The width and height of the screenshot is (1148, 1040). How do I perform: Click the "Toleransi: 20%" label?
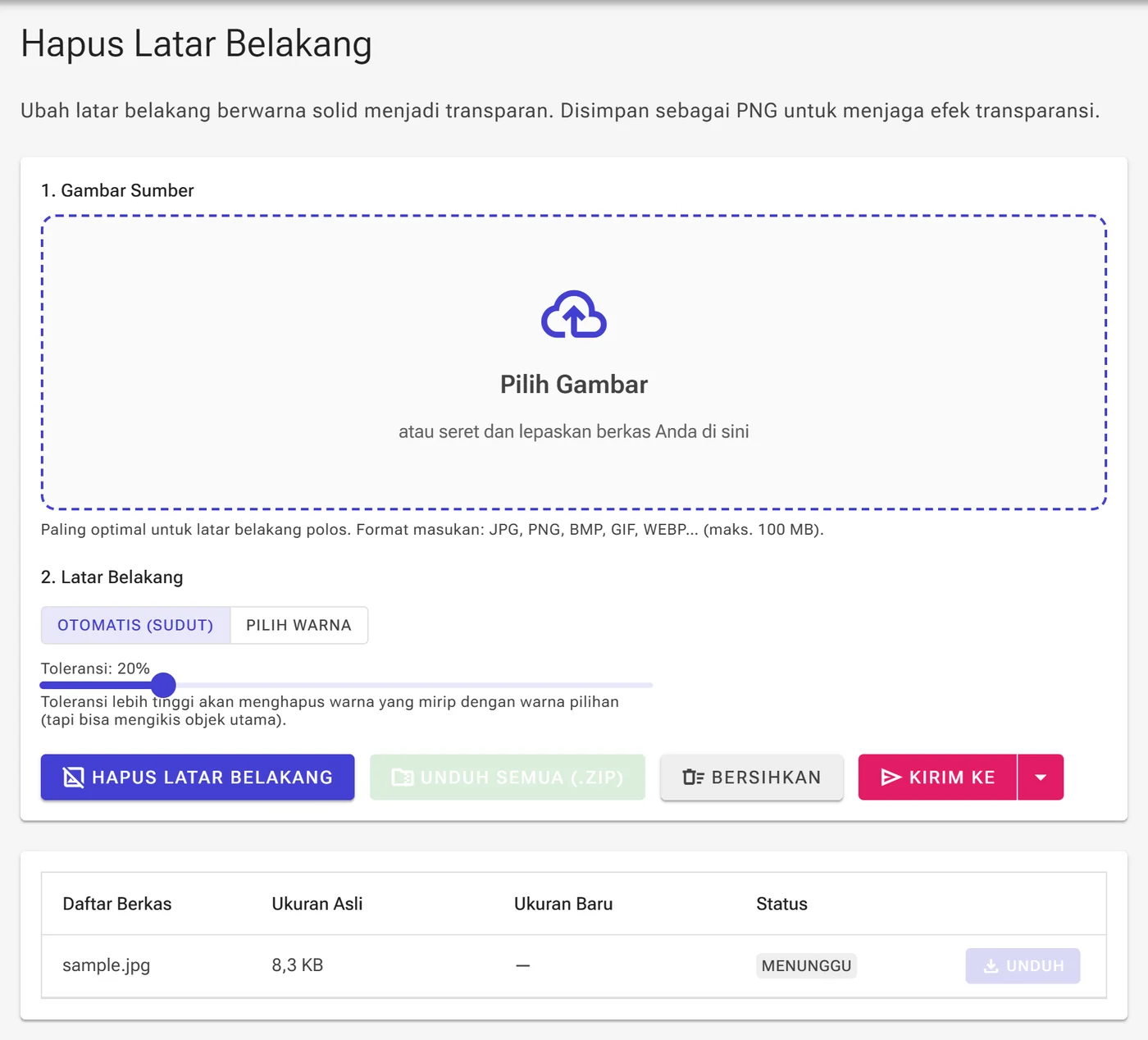pyautogui.click(x=95, y=668)
